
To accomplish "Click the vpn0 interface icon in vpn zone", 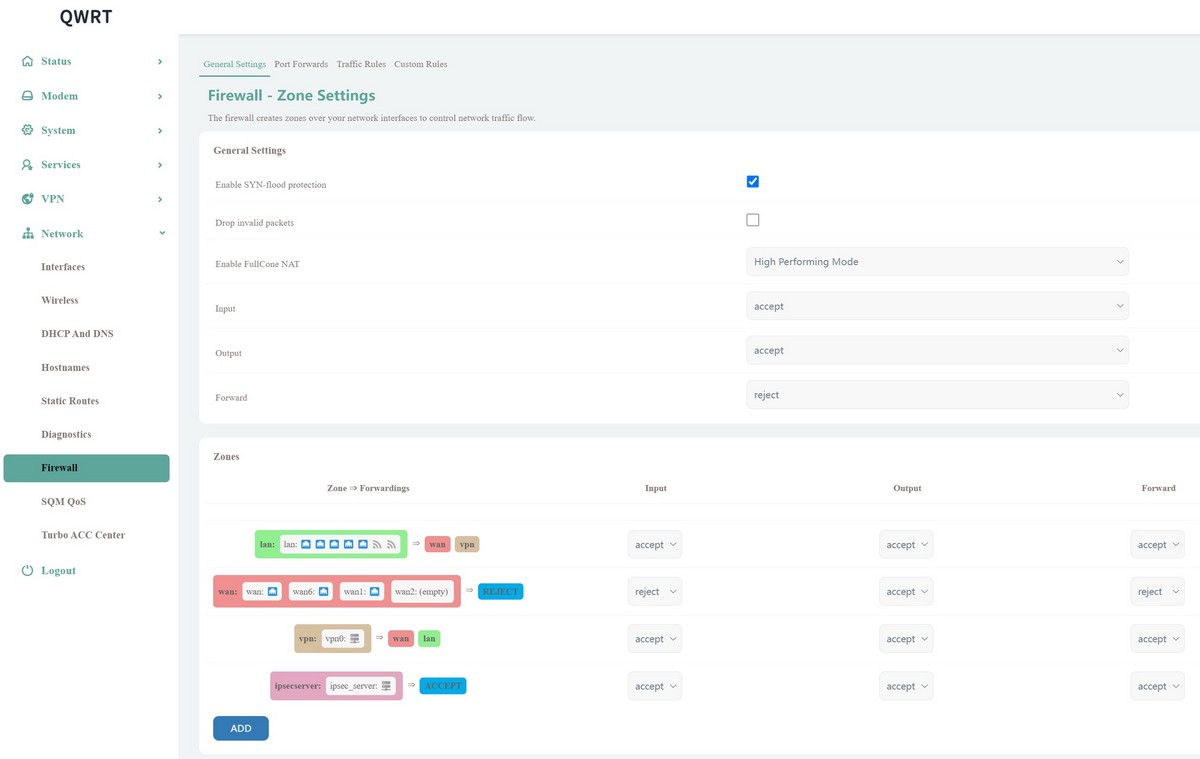I will pyautogui.click(x=355, y=638).
